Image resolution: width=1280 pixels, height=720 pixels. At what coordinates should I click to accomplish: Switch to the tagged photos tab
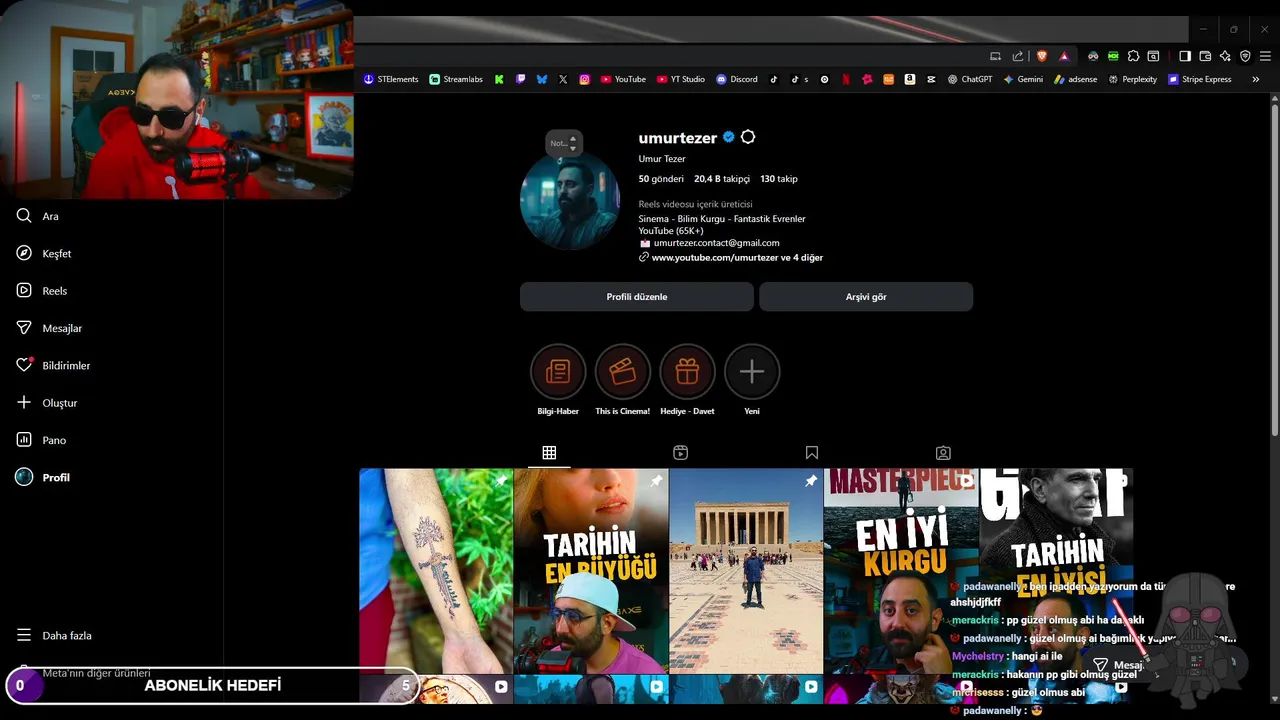coord(943,453)
